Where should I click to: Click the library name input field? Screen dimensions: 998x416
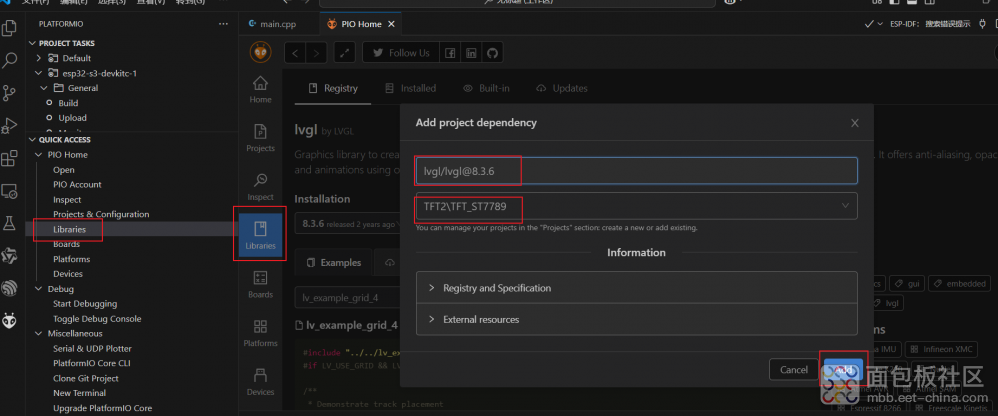[x=636, y=171]
